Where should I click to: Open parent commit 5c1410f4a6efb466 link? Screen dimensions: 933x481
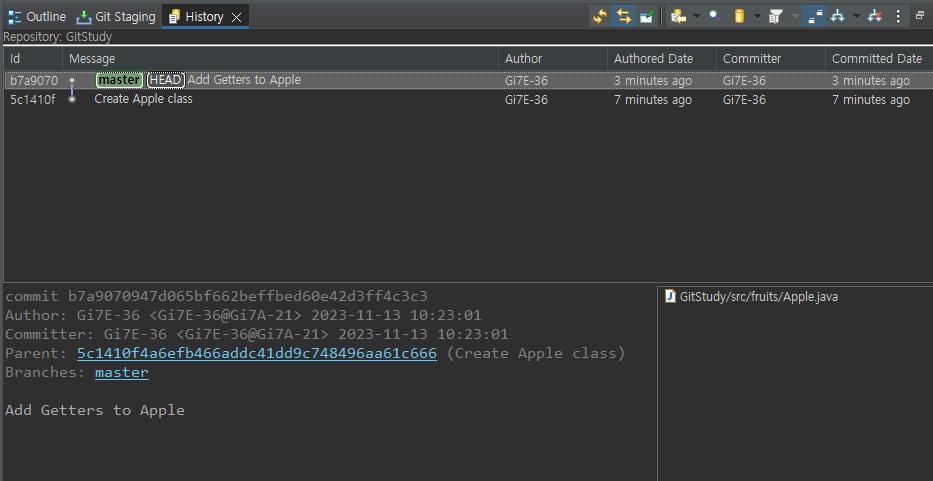[x=257, y=353]
